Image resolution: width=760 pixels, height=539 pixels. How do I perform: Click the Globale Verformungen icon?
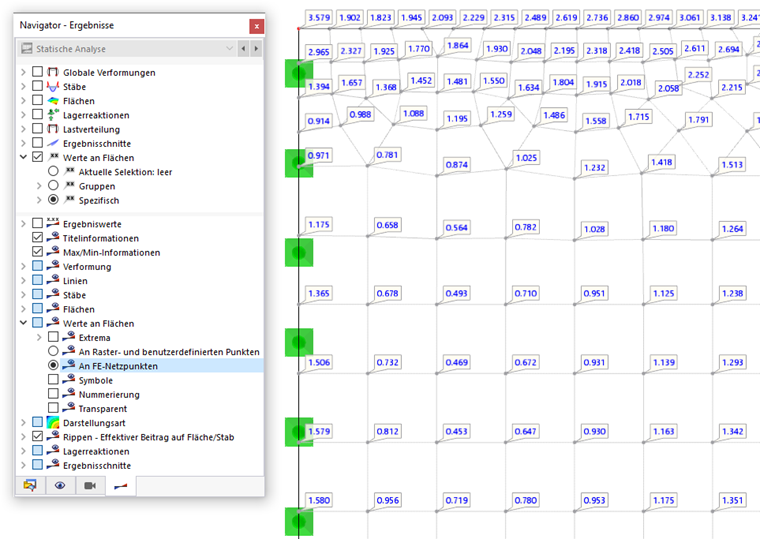(53, 72)
